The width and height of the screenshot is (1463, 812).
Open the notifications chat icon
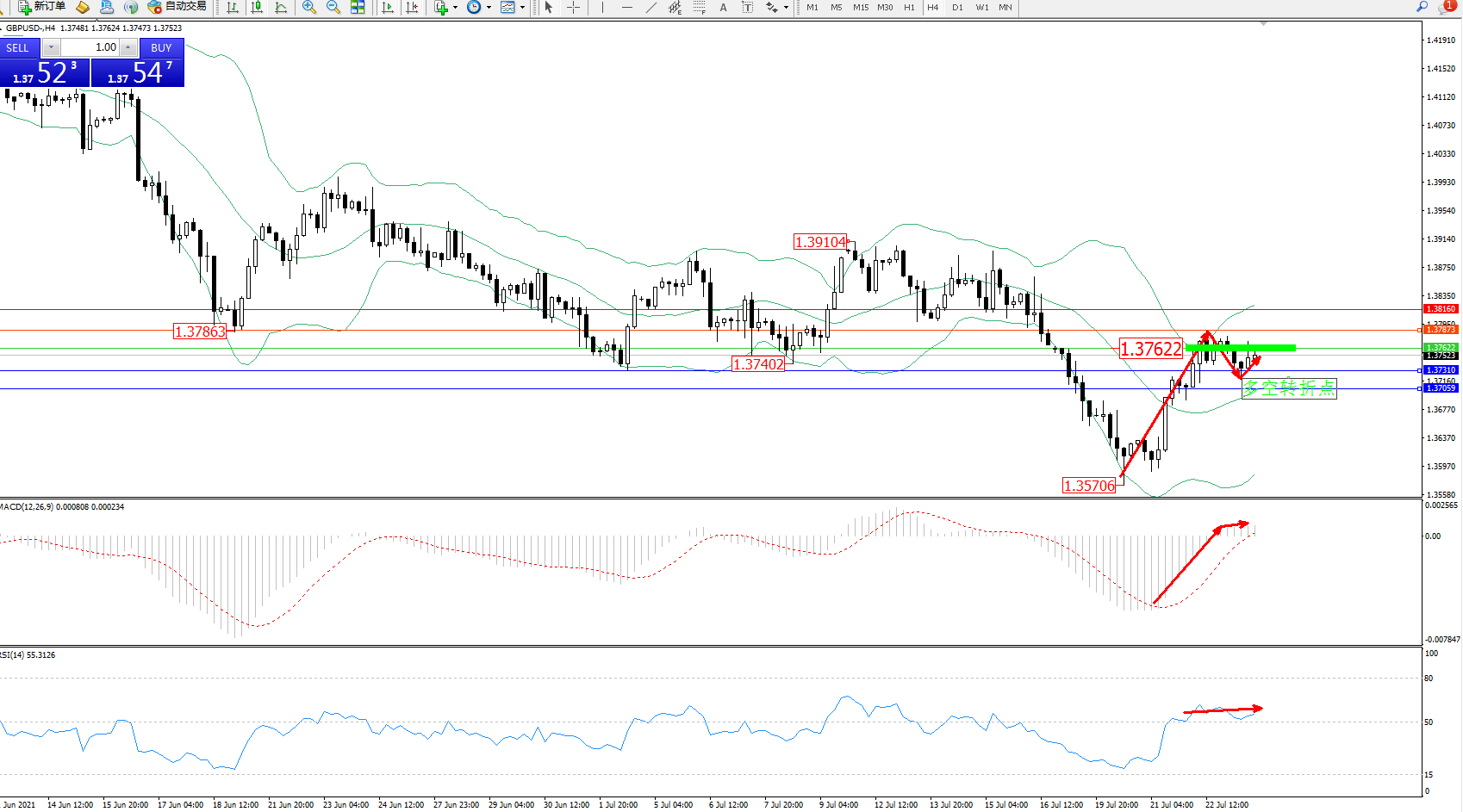pyautogui.click(x=1446, y=7)
